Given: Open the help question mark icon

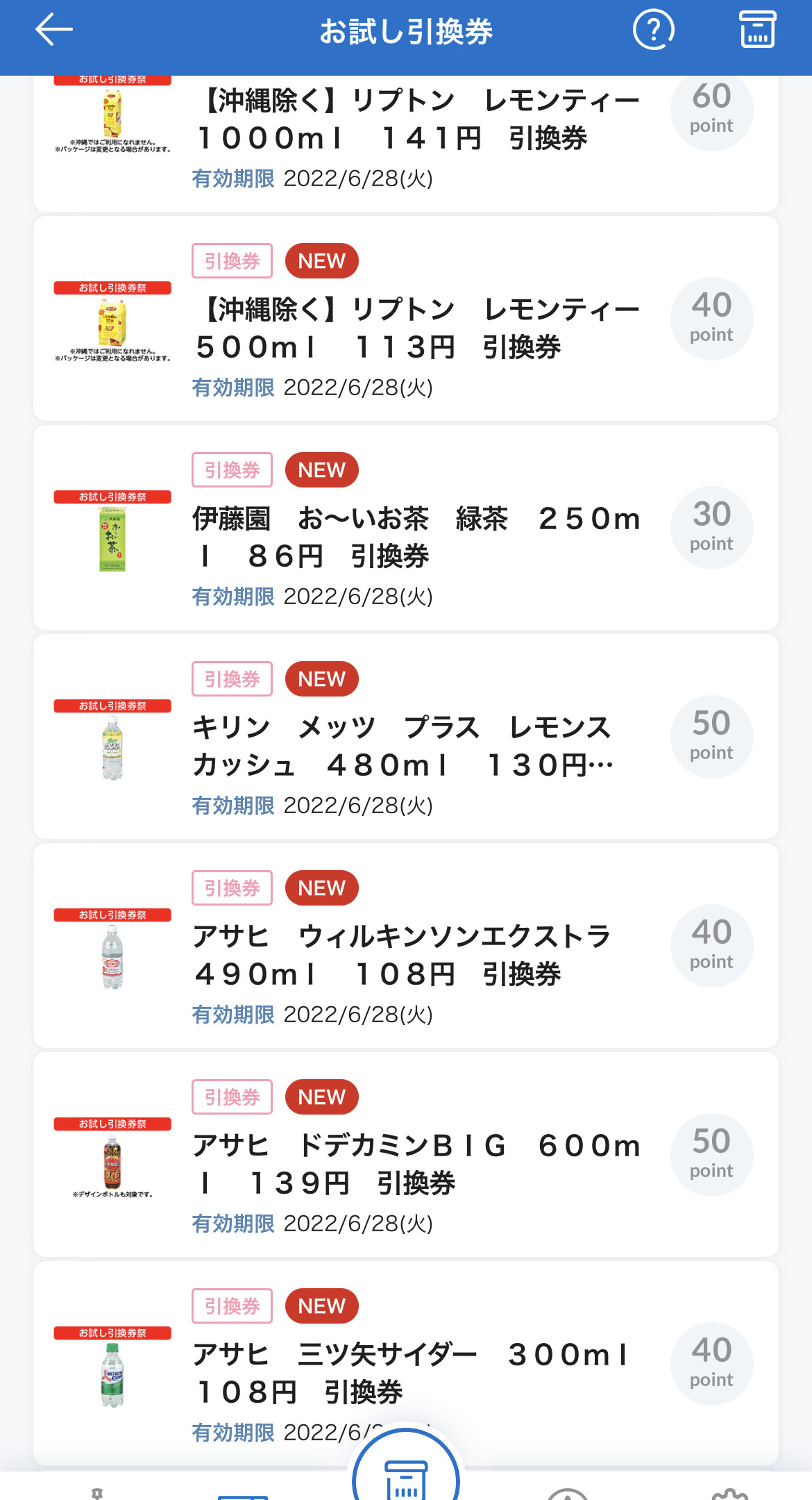Looking at the screenshot, I should tap(653, 30).
